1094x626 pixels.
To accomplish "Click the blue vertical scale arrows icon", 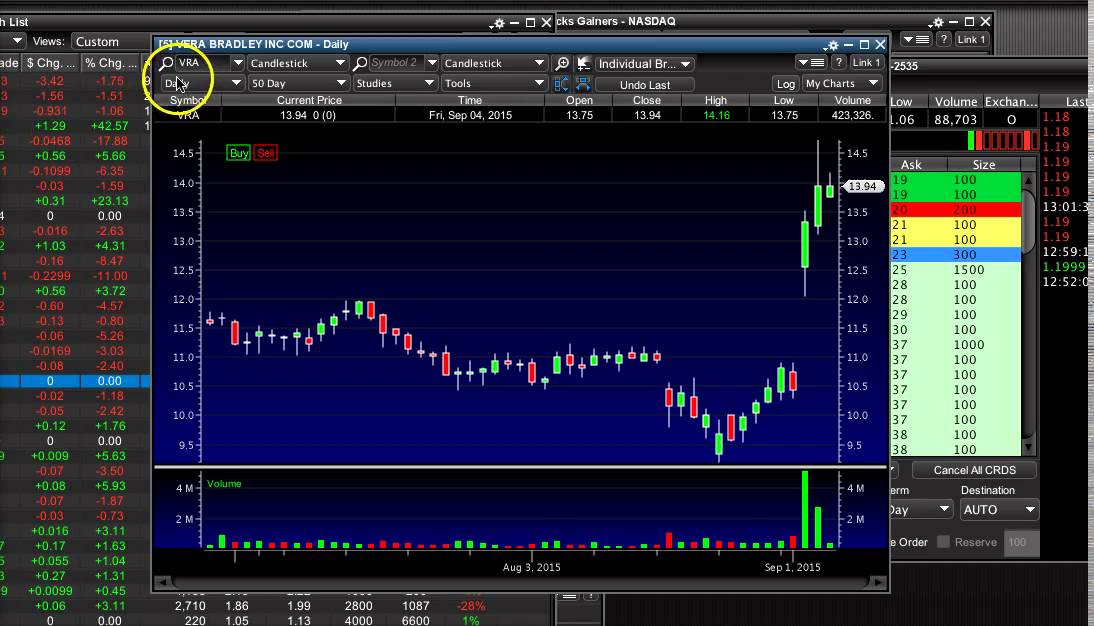I will pyautogui.click(x=561, y=84).
